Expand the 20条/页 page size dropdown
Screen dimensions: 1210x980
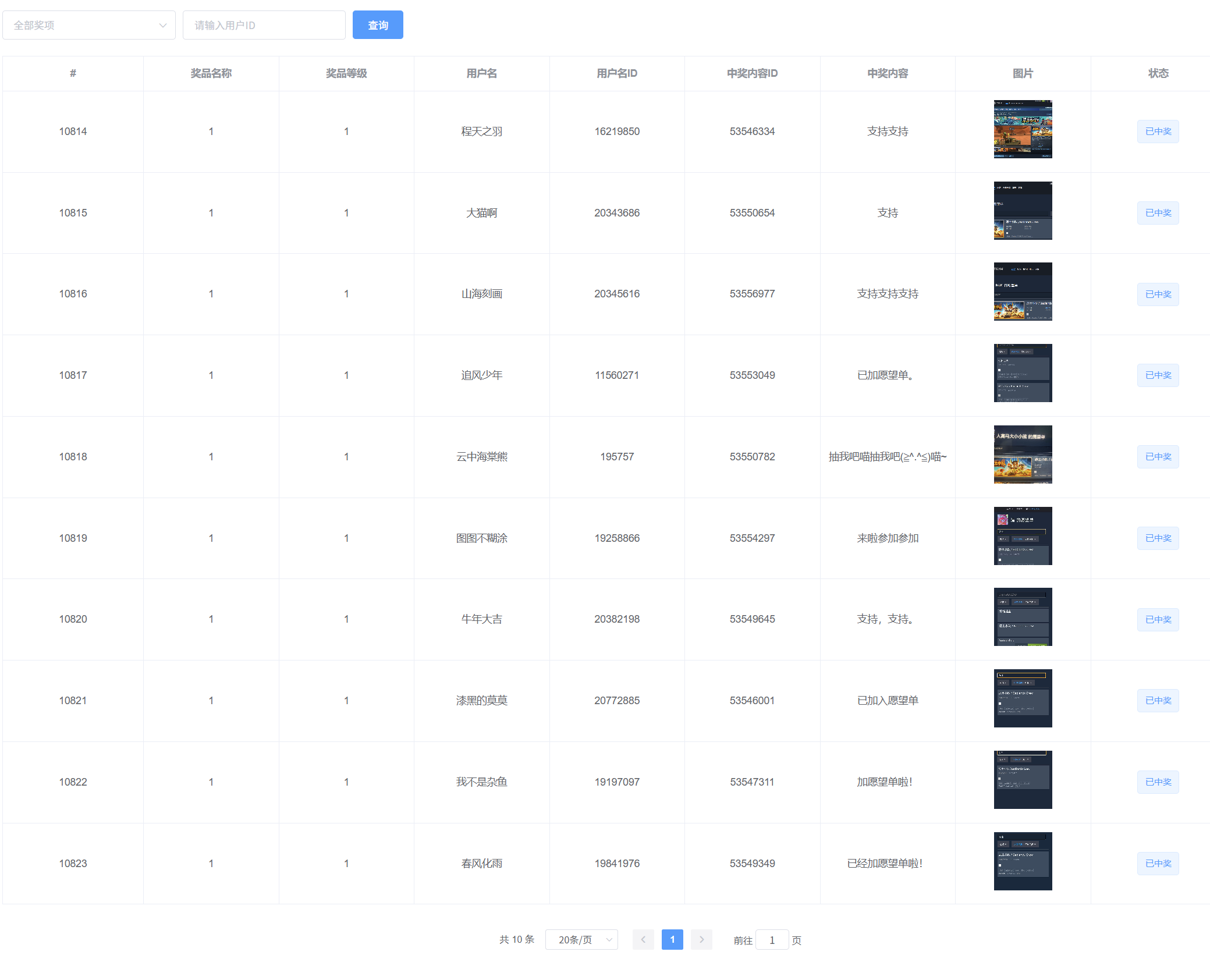coord(581,939)
